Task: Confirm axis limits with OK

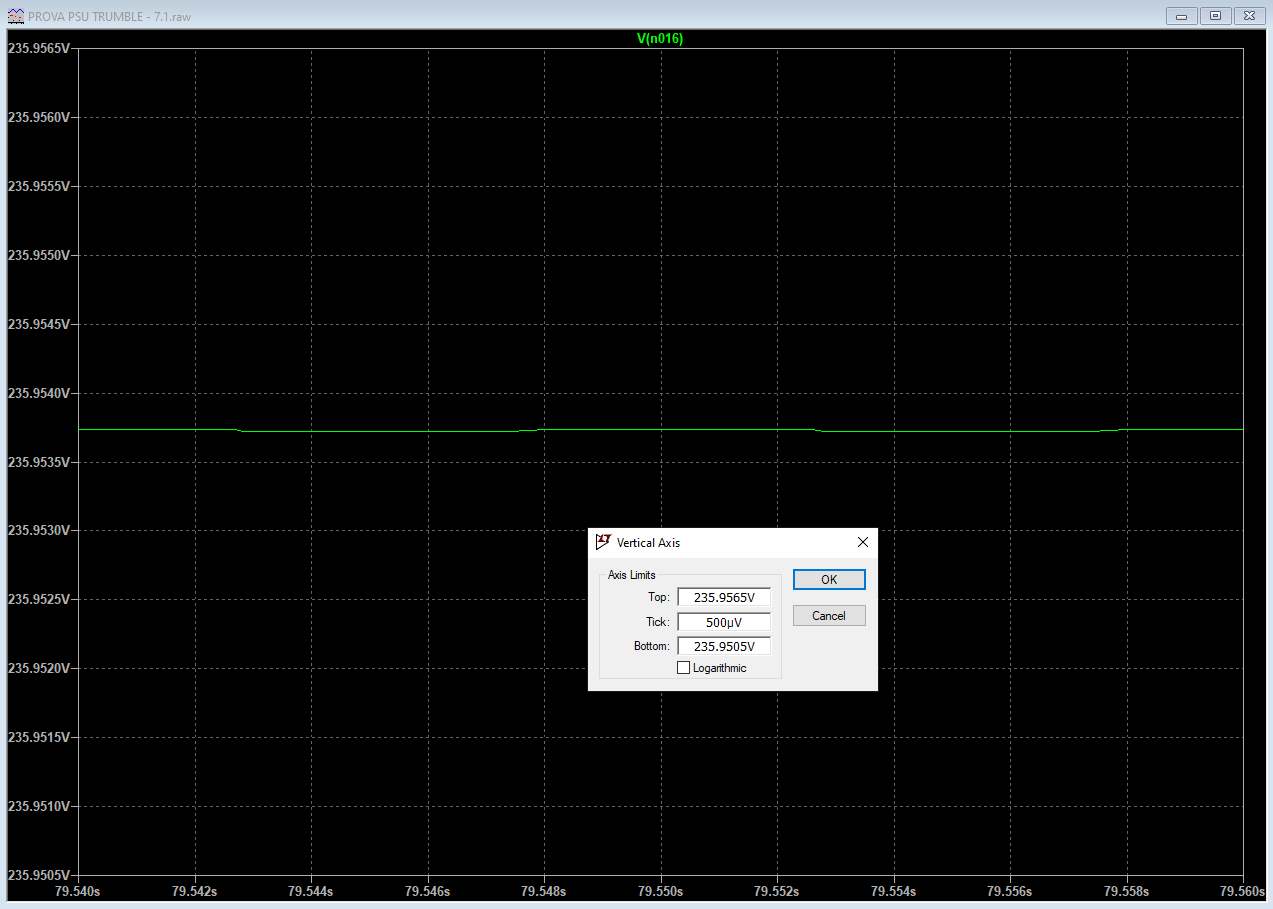Action: pyautogui.click(x=829, y=580)
